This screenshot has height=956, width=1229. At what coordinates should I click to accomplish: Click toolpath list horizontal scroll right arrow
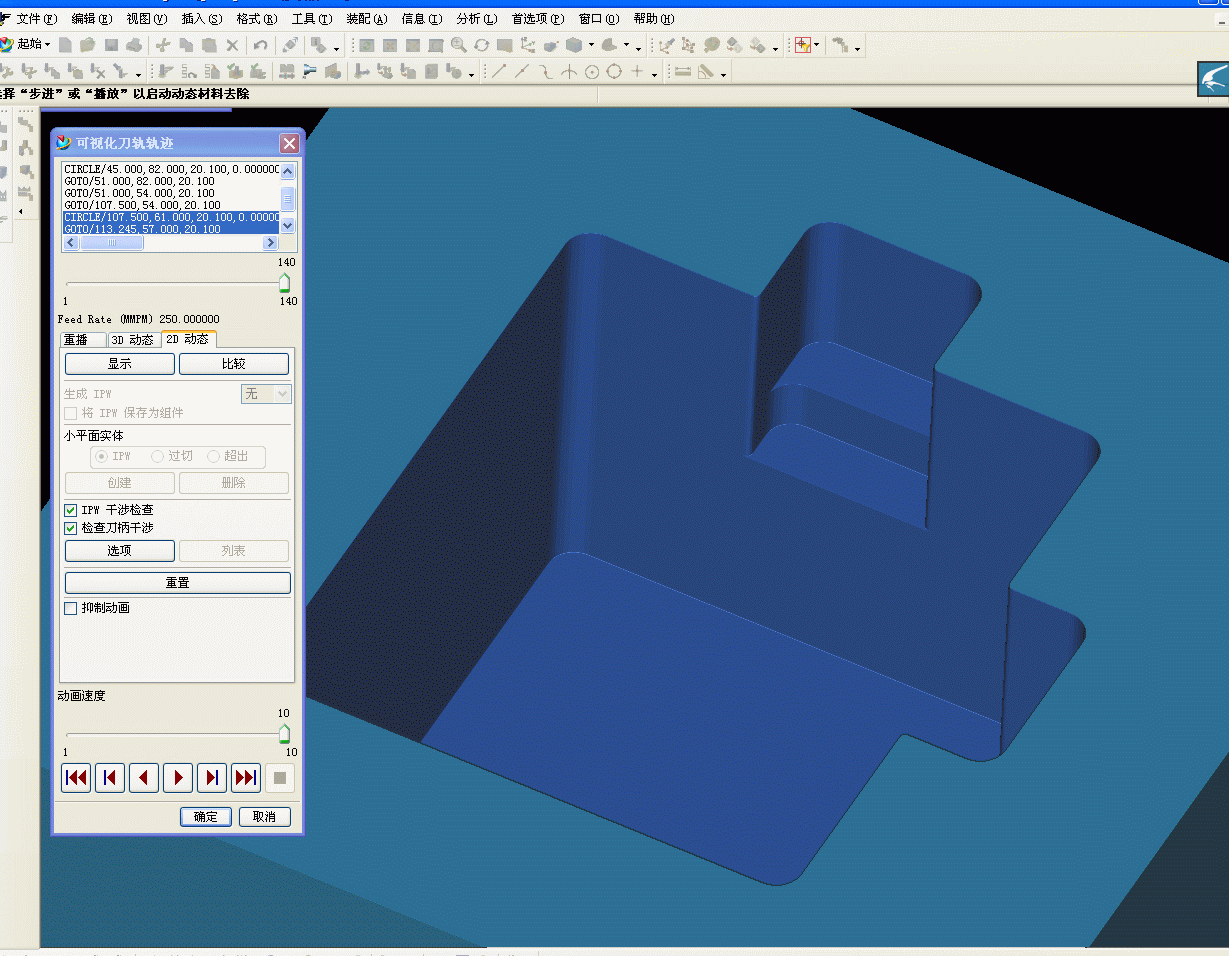(272, 242)
